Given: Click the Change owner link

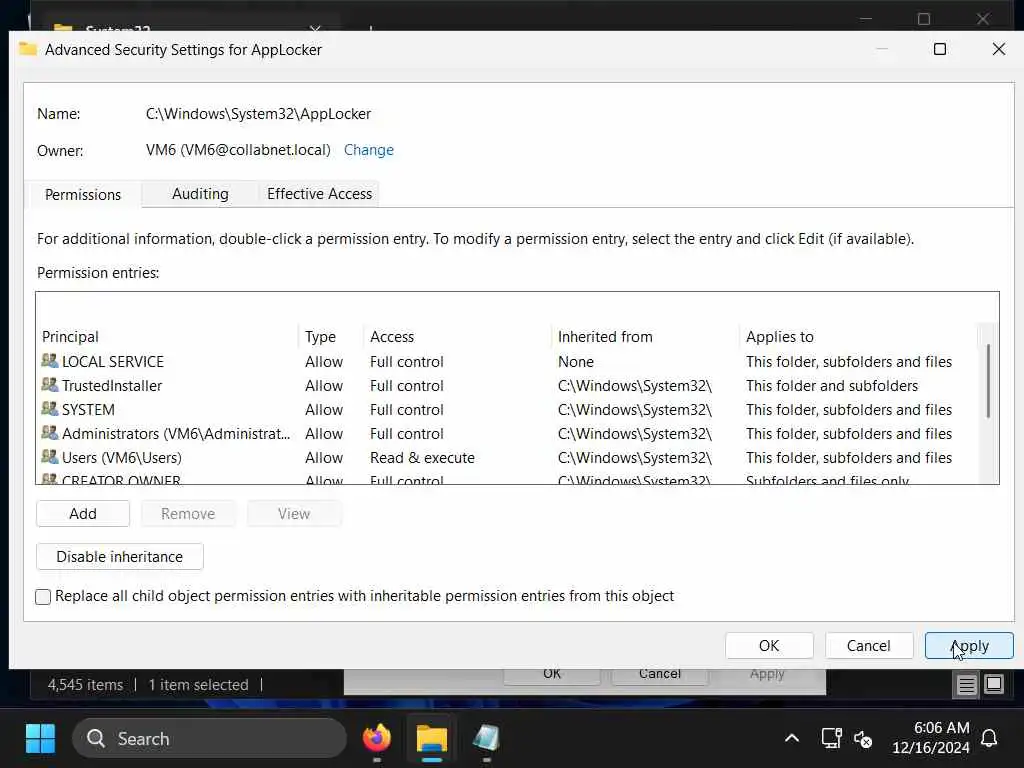Looking at the screenshot, I should [369, 150].
